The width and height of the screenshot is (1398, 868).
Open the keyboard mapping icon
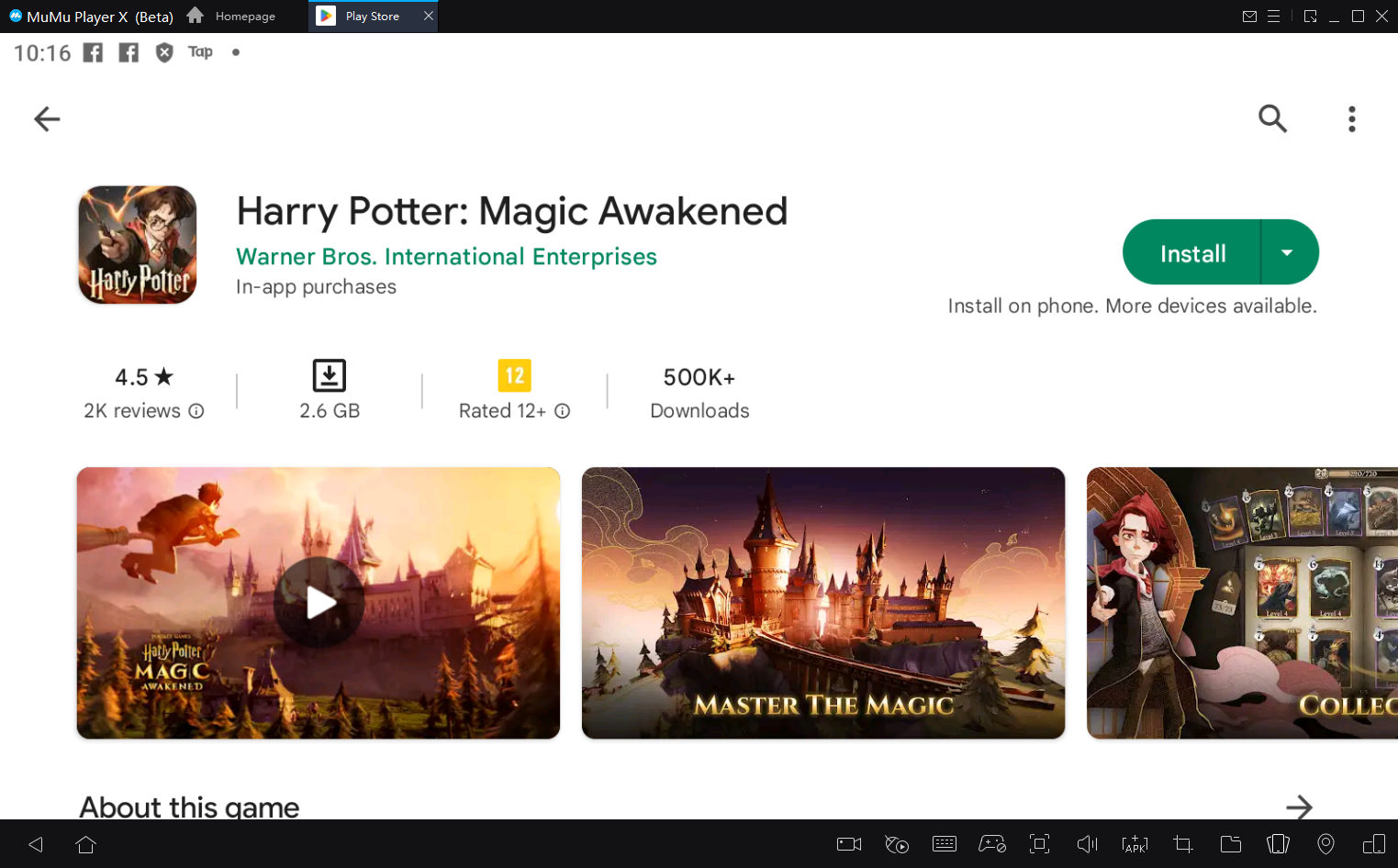(945, 844)
